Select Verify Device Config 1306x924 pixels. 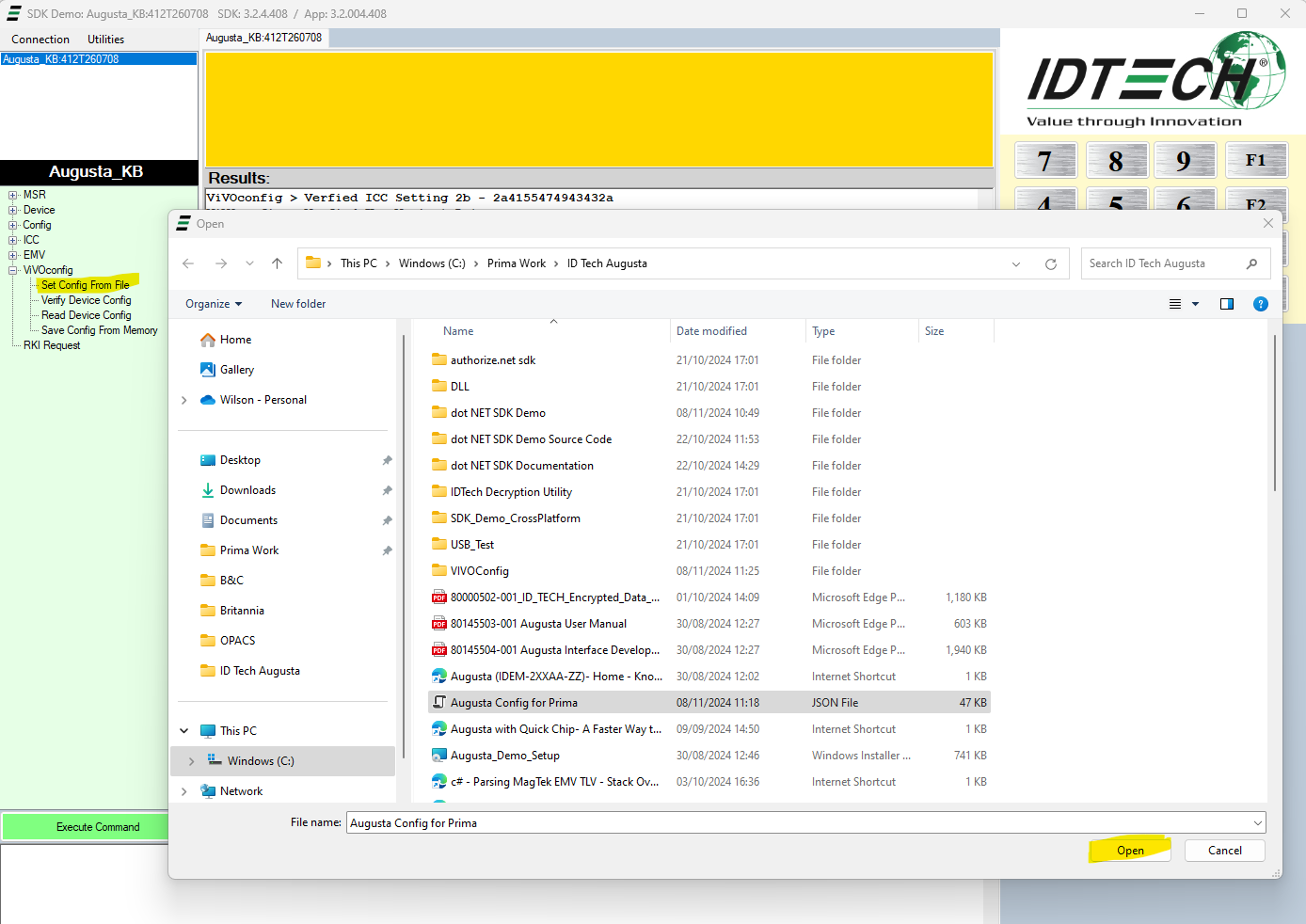coord(87,300)
